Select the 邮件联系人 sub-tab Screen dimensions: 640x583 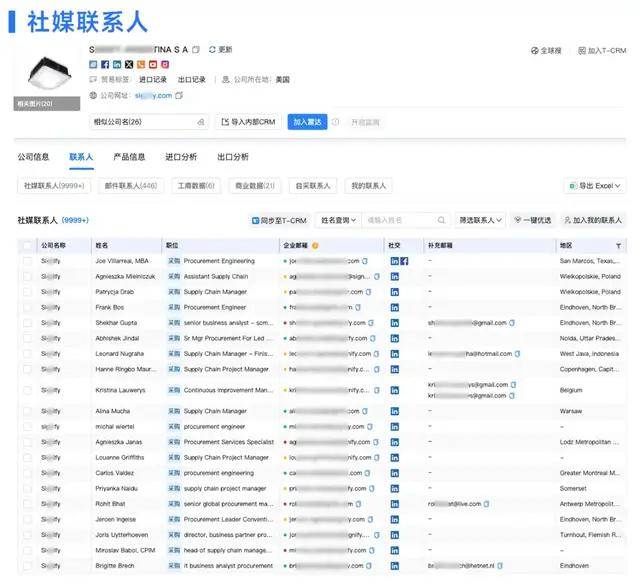(131, 186)
